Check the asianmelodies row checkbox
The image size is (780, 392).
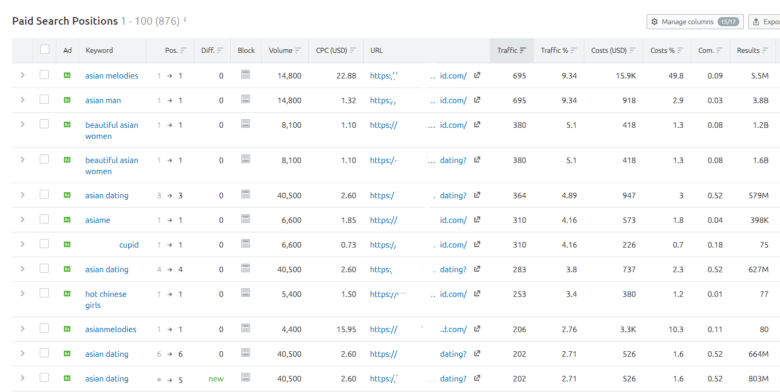[x=44, y=328]
